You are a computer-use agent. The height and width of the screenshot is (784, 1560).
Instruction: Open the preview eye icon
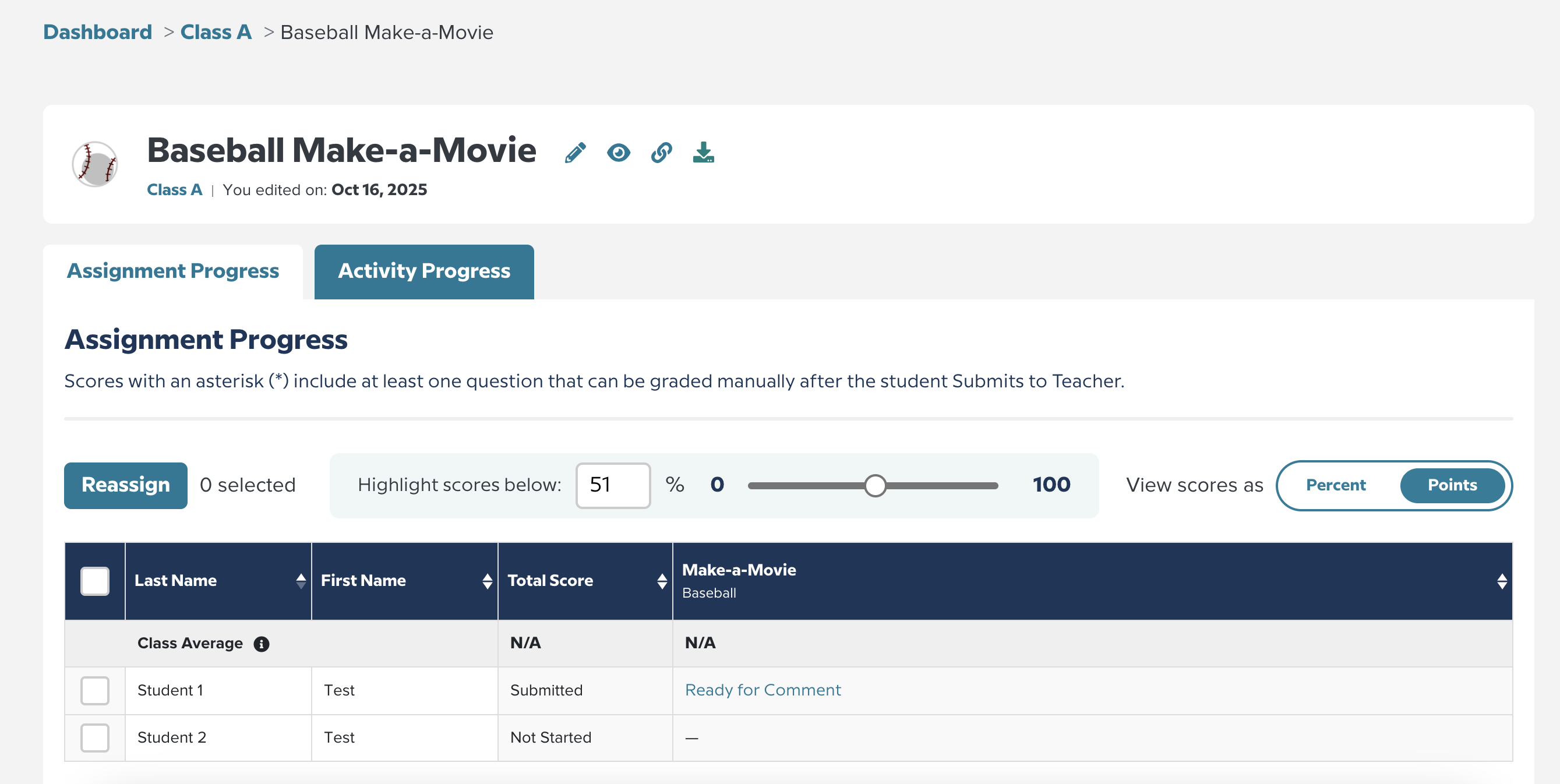[618, 153]
